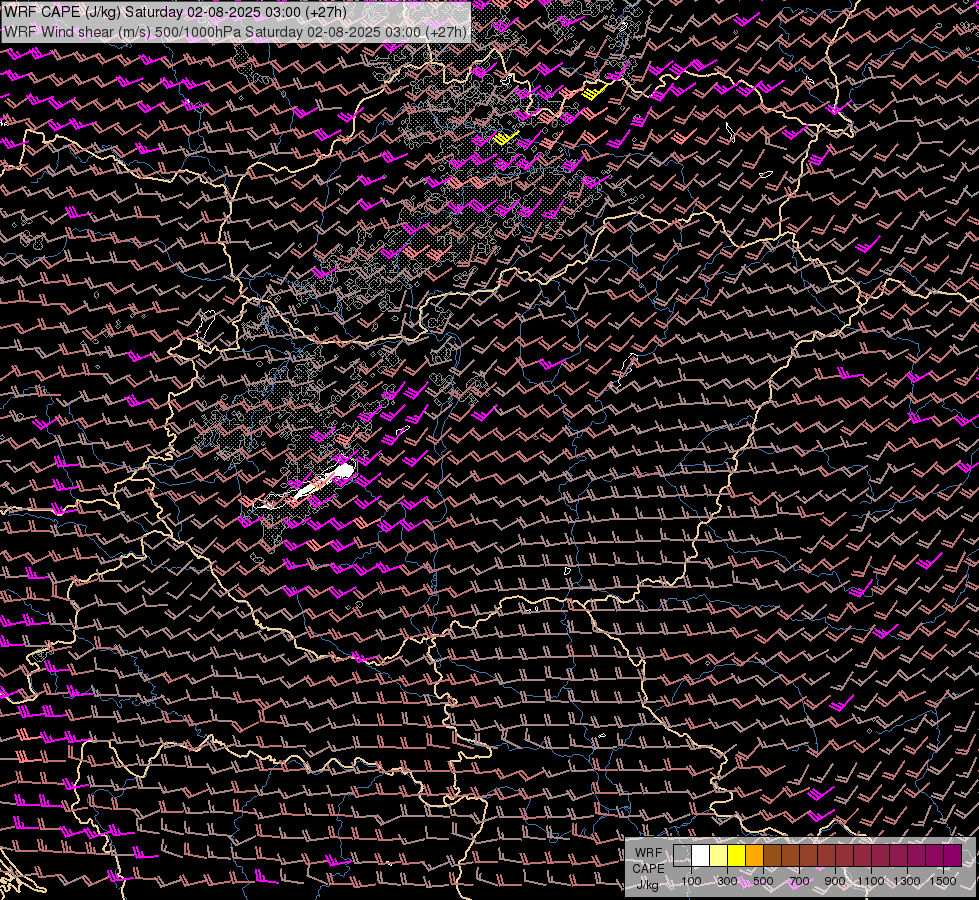The image size is (979, 900).
Task: Click the 1300 label on CAPE legend
Action: click(x=907, y=881)
